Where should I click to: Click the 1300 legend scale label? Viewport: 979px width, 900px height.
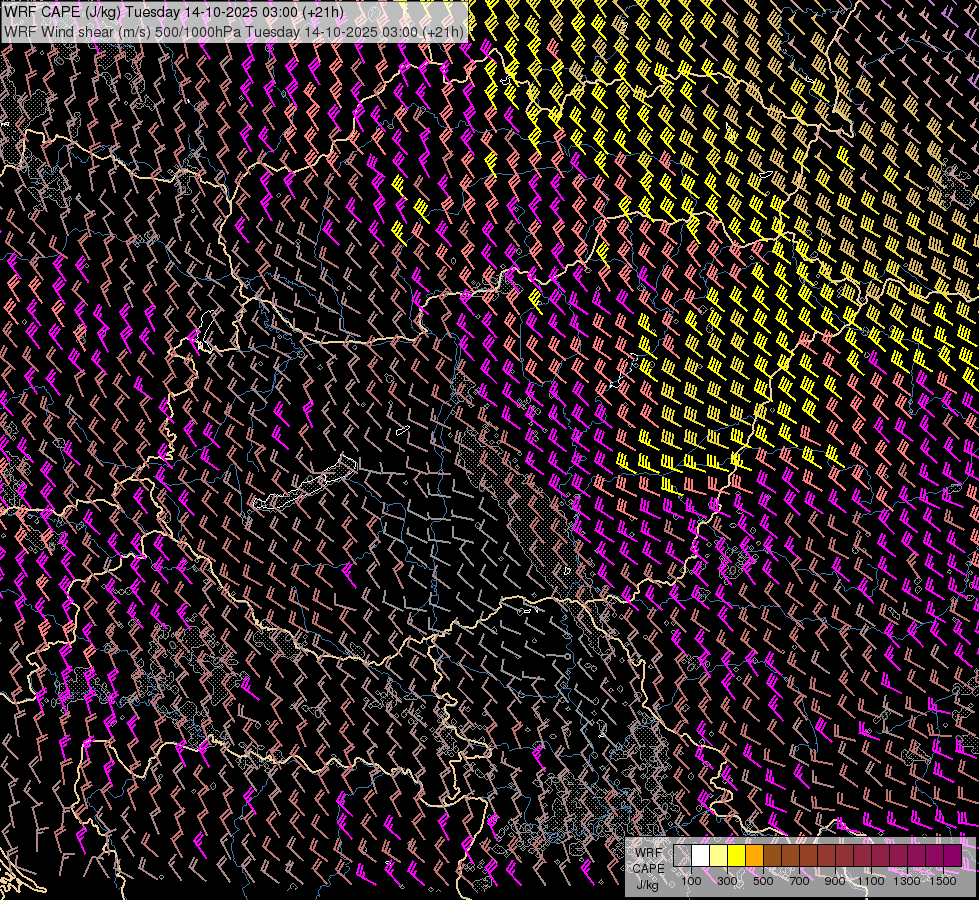(x=908, y=881)
